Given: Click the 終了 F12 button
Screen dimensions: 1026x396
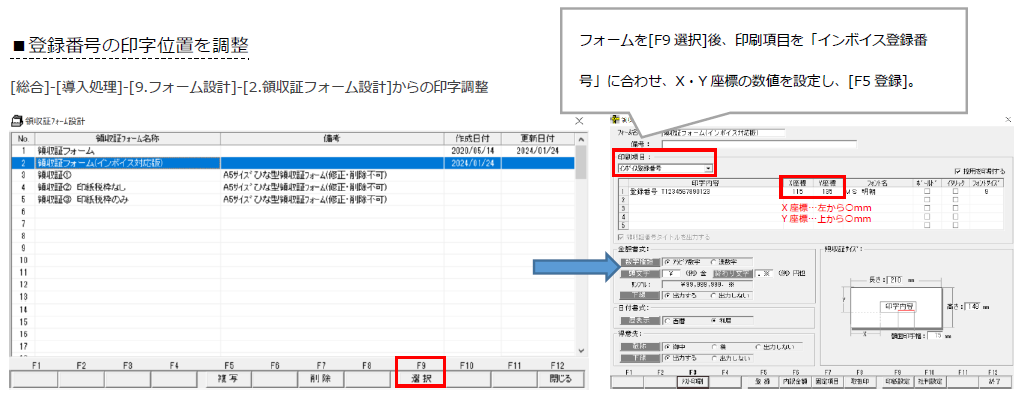Looking at the screenshot, I should click(x=996, y=381).
